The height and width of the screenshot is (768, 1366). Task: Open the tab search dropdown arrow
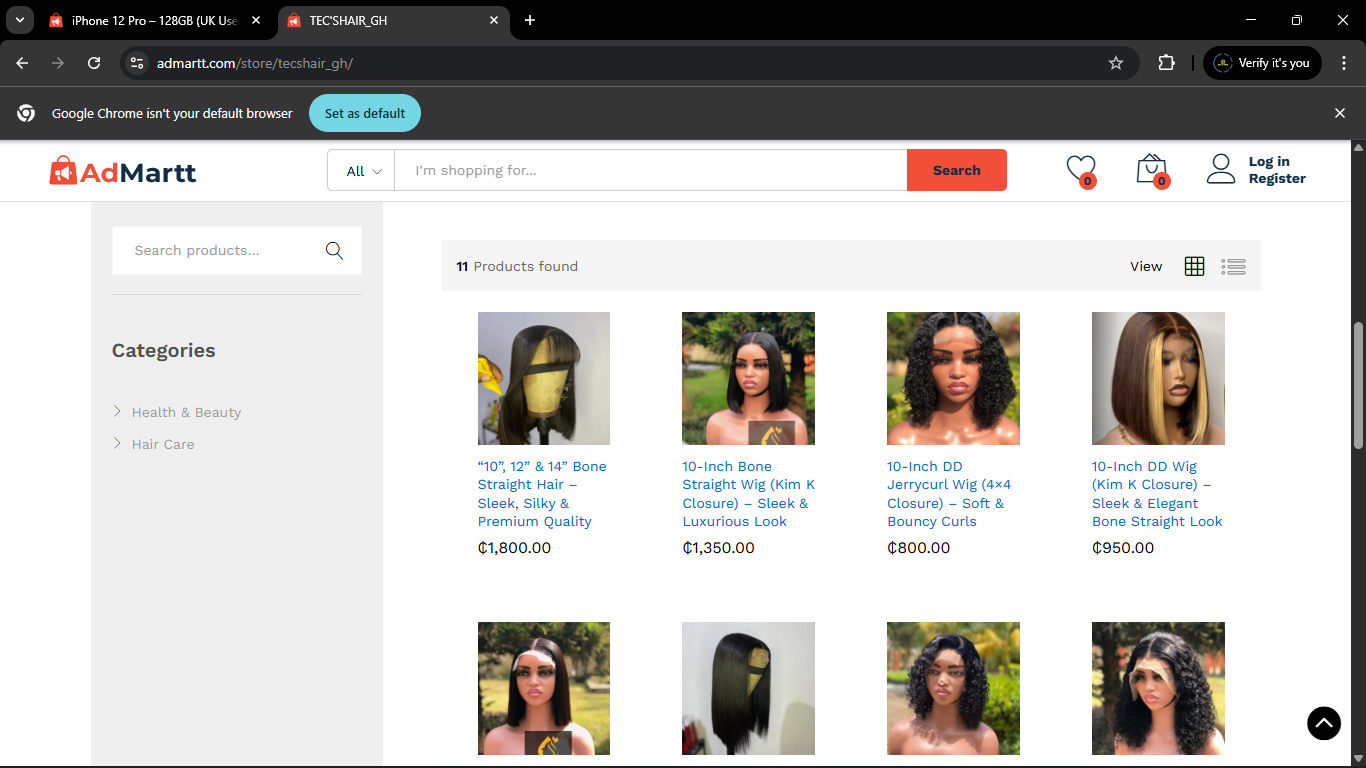coord(18,20)
